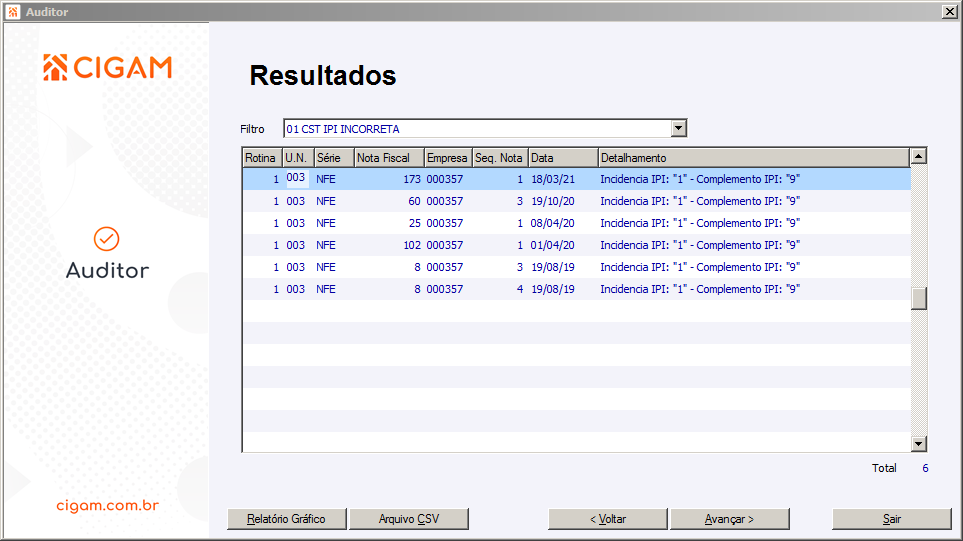Click the NFE cell in the 08/04/20 row
Viewport: 963px width, 541px height.
tap(326, 224)
